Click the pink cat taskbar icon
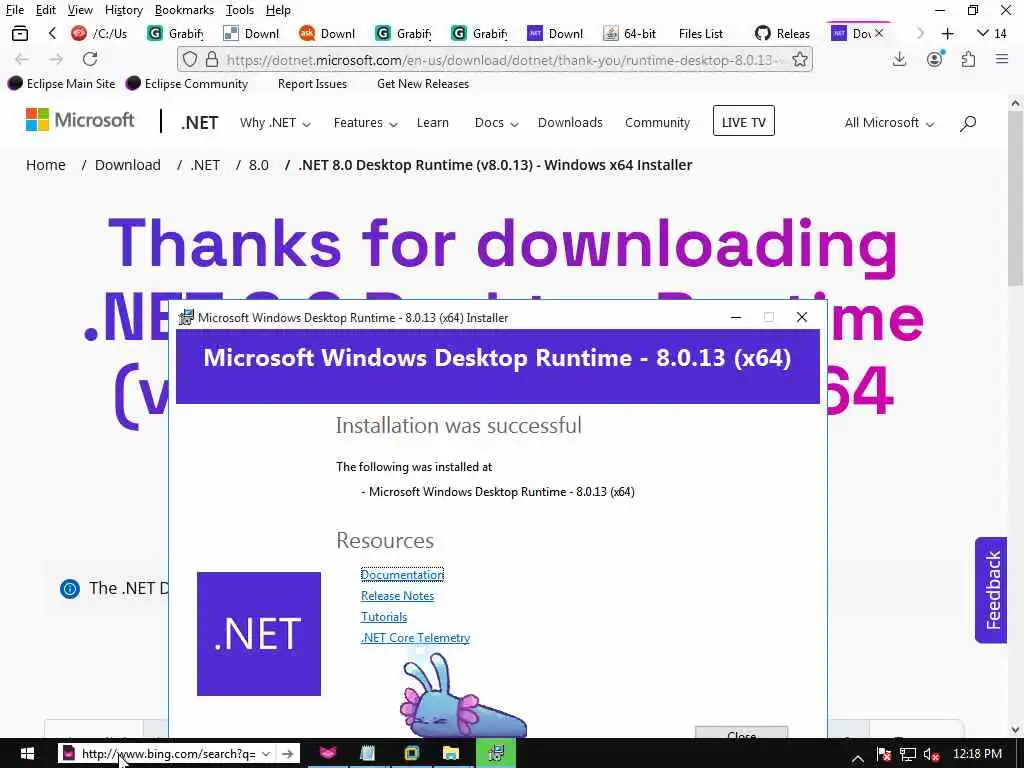 coord(328,754)
